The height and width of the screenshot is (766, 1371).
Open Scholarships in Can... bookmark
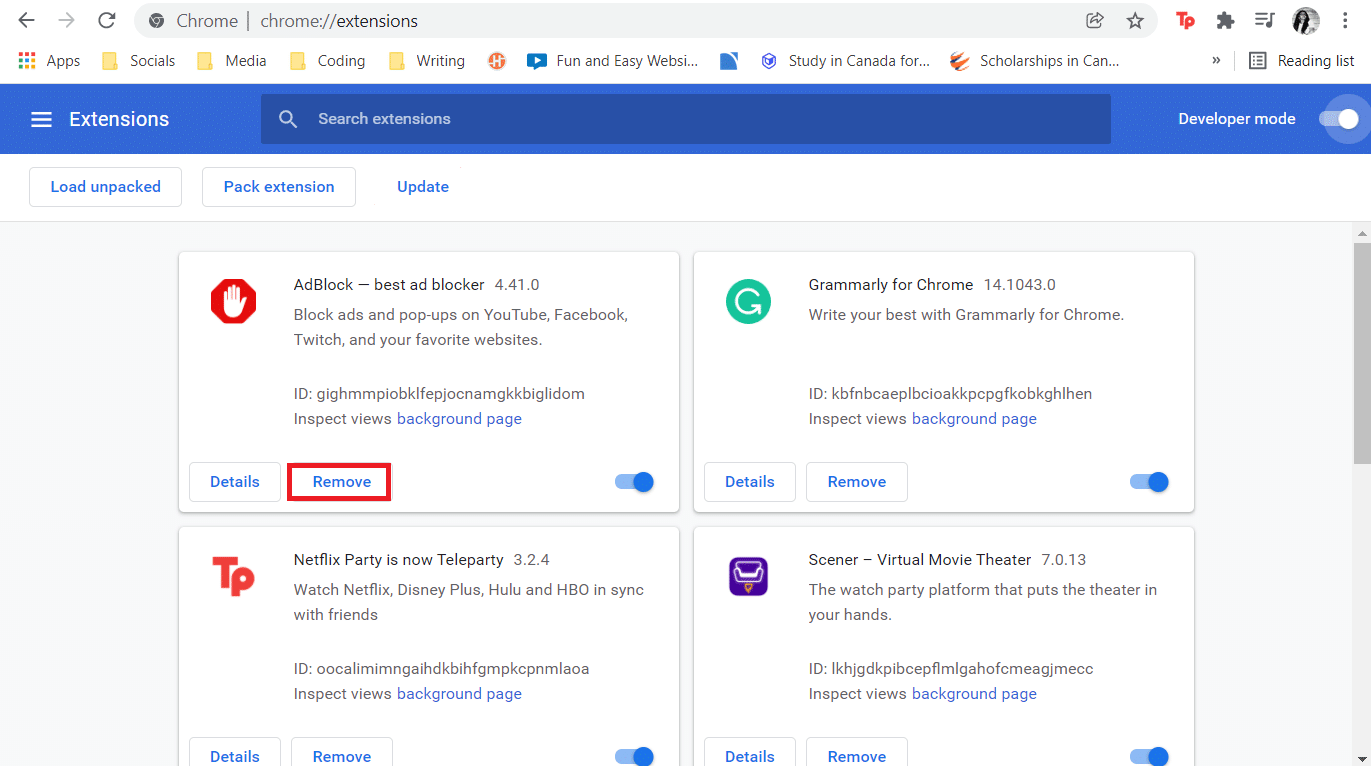click(x=1034, y=61)
